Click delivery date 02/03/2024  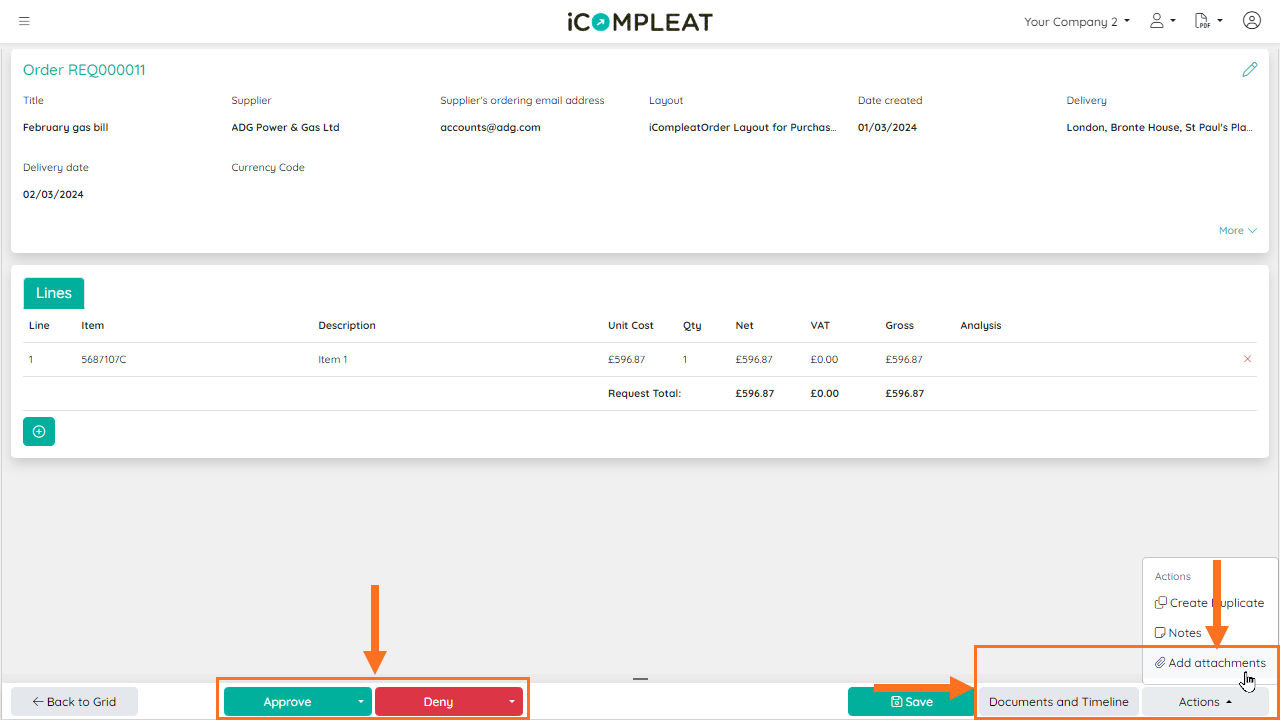53,195
